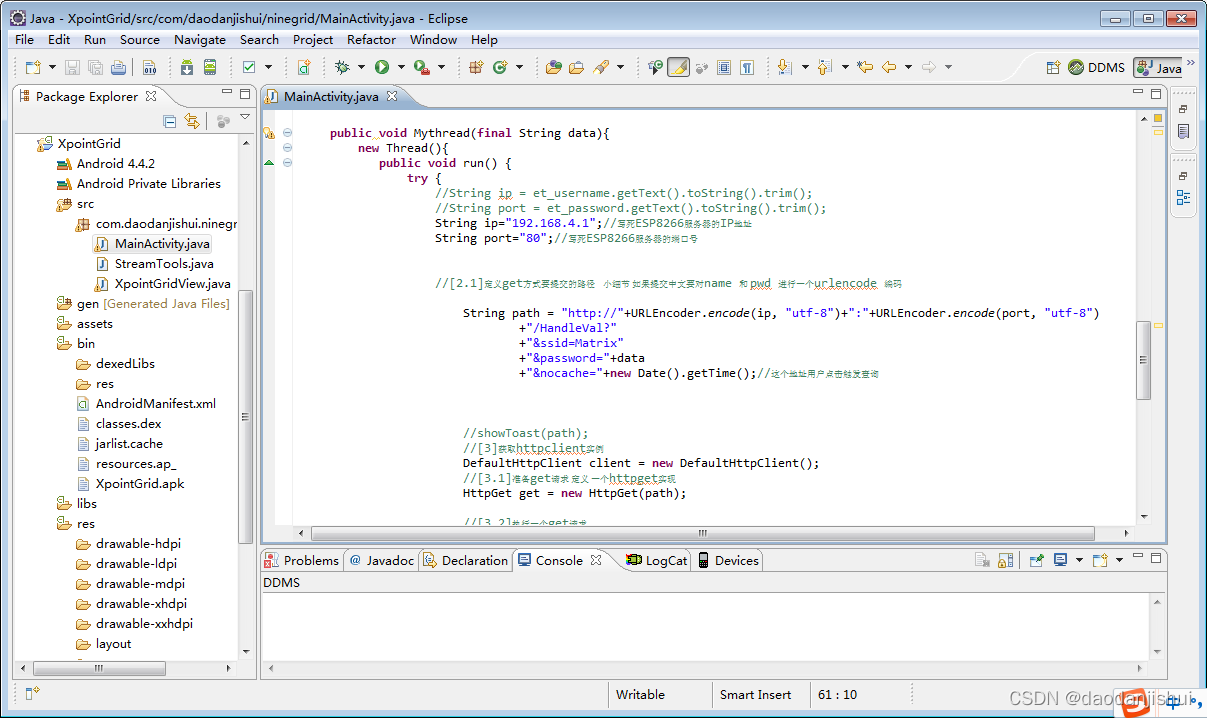1207x718 pixels.
Task: Click the Smart Insert status field
Action: (756, 694)
